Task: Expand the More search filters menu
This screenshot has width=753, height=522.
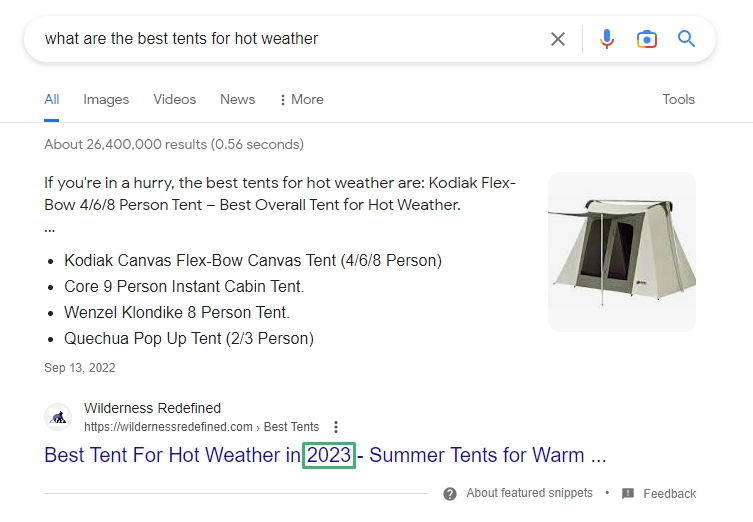Action: point(301,99)
